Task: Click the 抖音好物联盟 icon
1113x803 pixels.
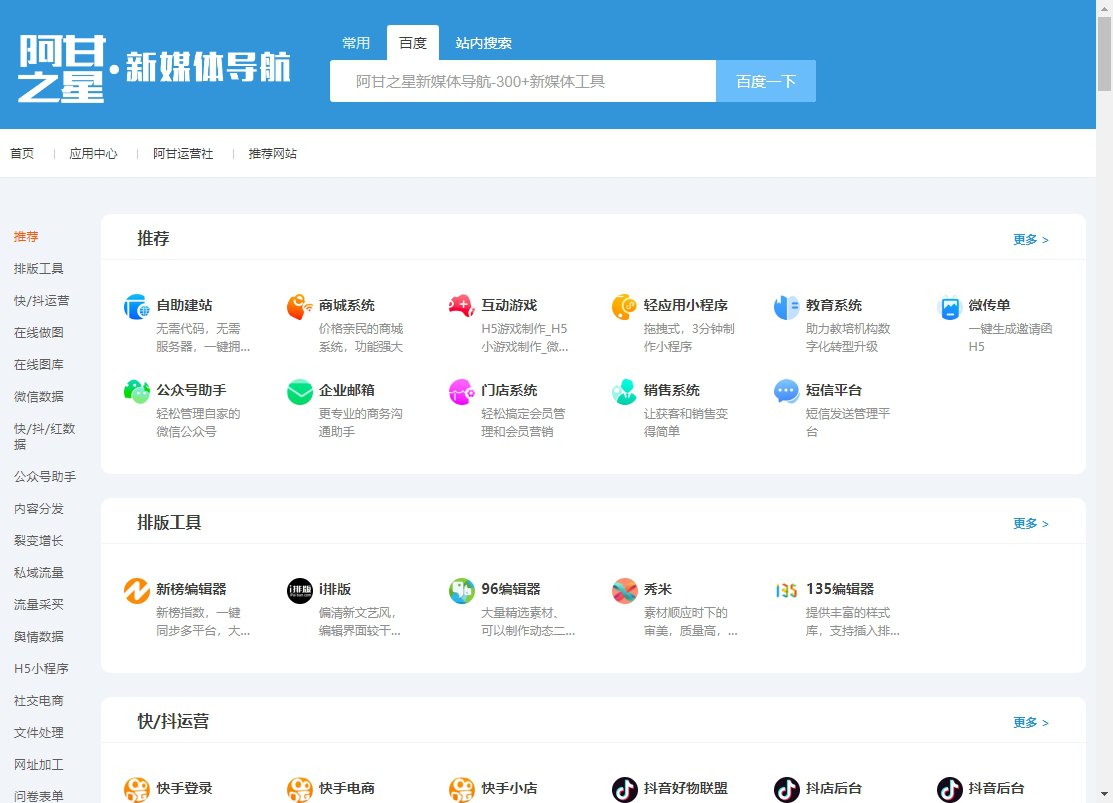Action: coord(624,790)
